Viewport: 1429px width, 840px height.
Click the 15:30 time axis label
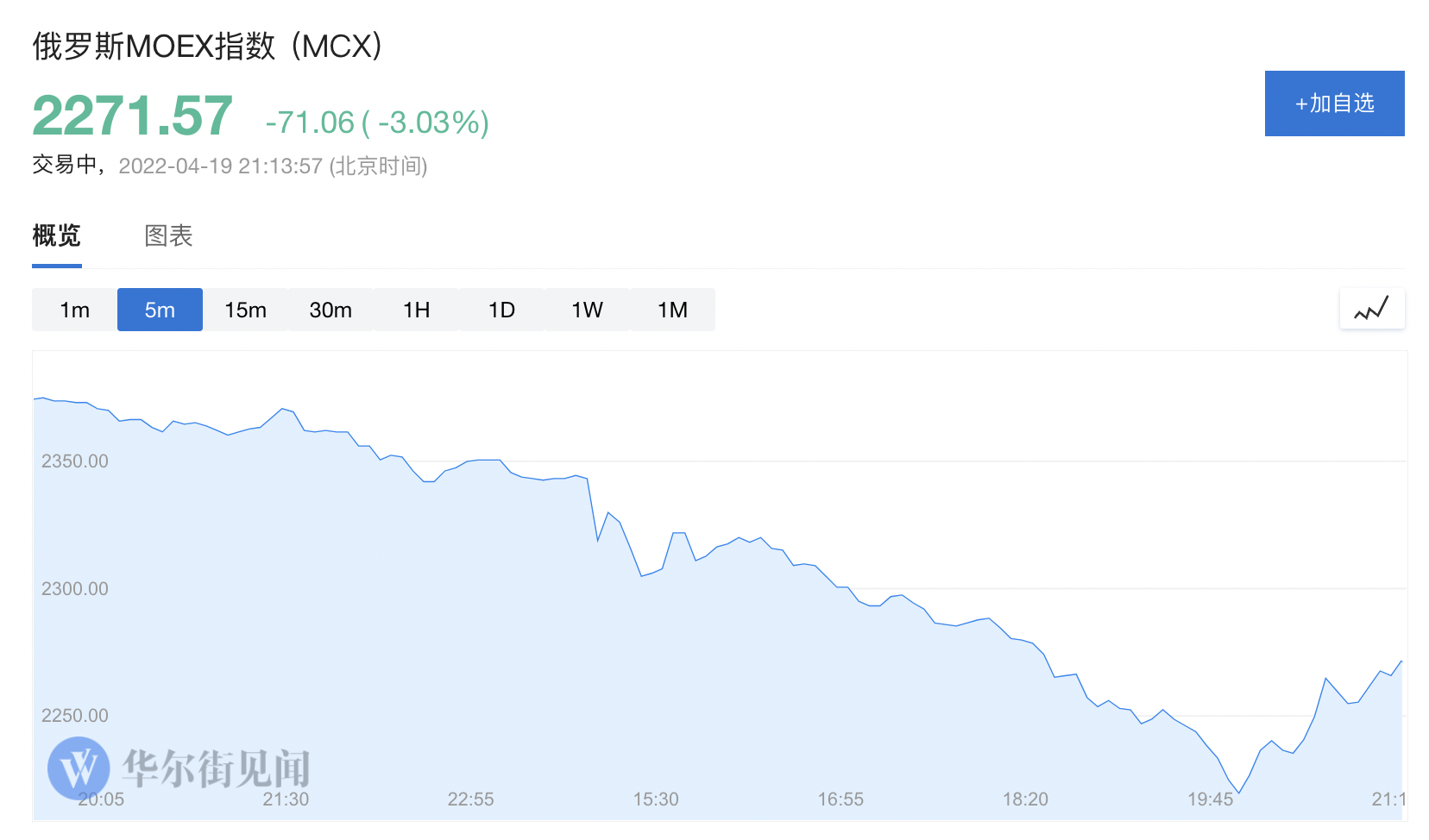click(656, 799)
